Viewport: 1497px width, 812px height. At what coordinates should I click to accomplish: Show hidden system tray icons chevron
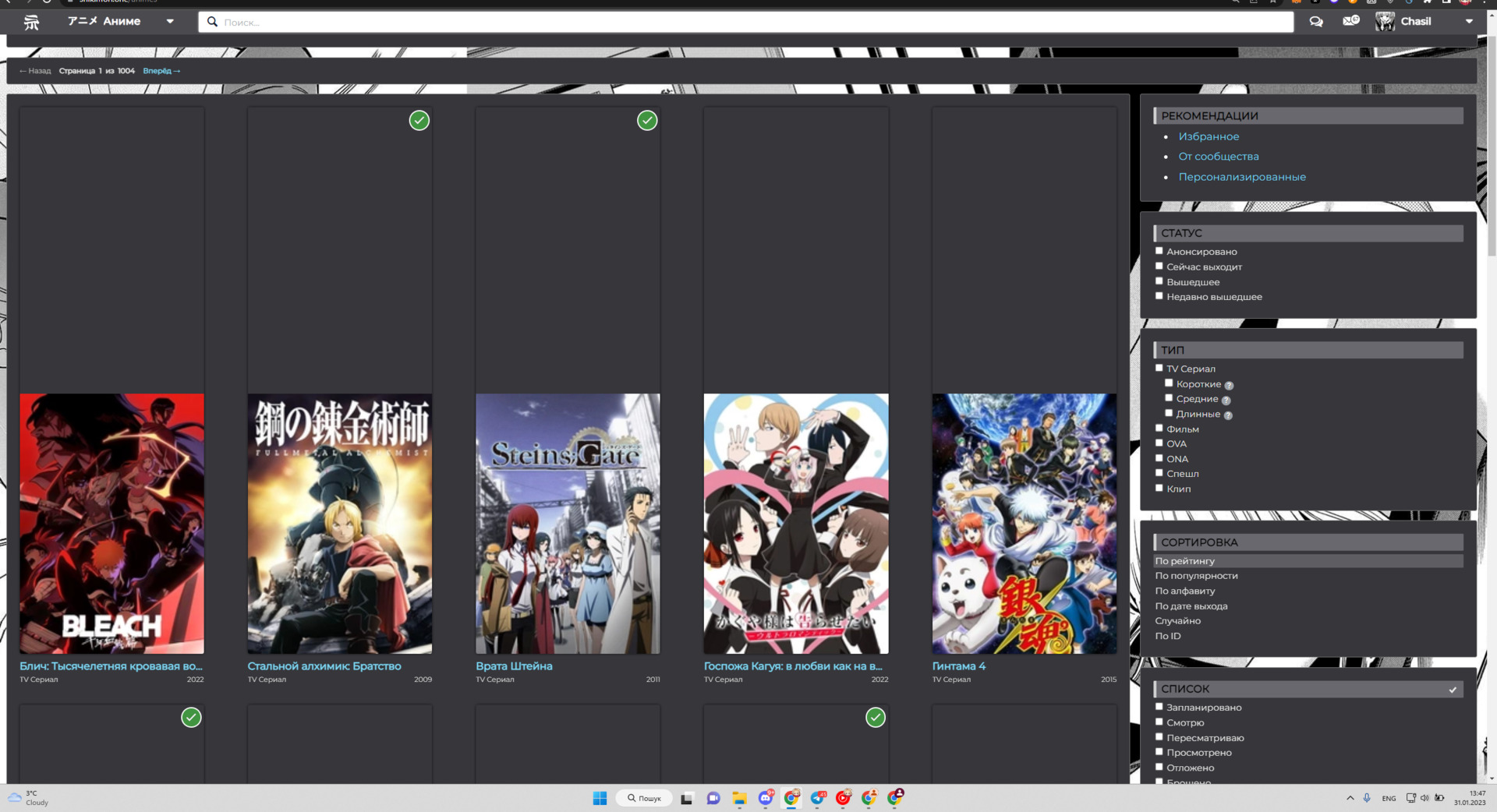tap(1350, 798)
